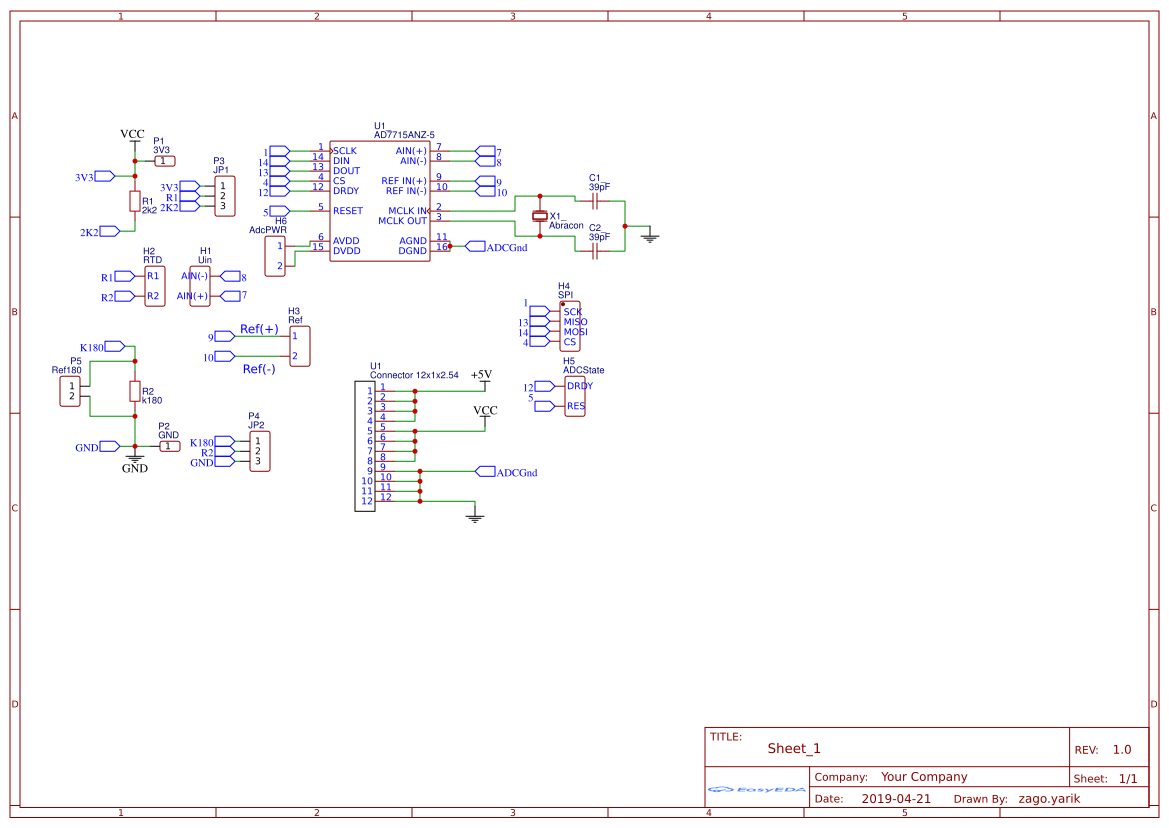This screenshot has height=828, width=1169.
Task: Select the Connector 12x1x2.54 component
Action: click(365, 446)
